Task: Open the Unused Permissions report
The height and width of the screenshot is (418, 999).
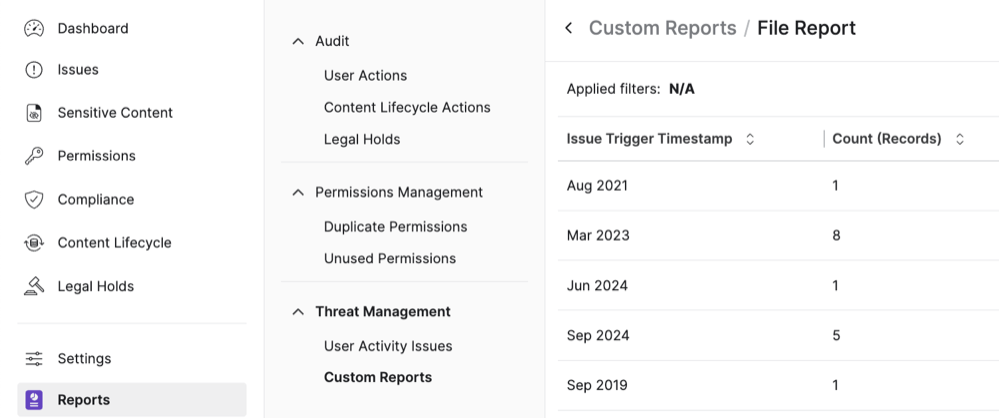Action: [390, 258]
